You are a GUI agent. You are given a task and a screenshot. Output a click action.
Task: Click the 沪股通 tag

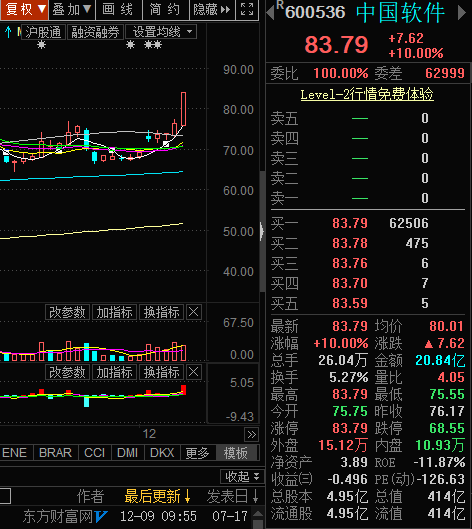pos(43,32)
